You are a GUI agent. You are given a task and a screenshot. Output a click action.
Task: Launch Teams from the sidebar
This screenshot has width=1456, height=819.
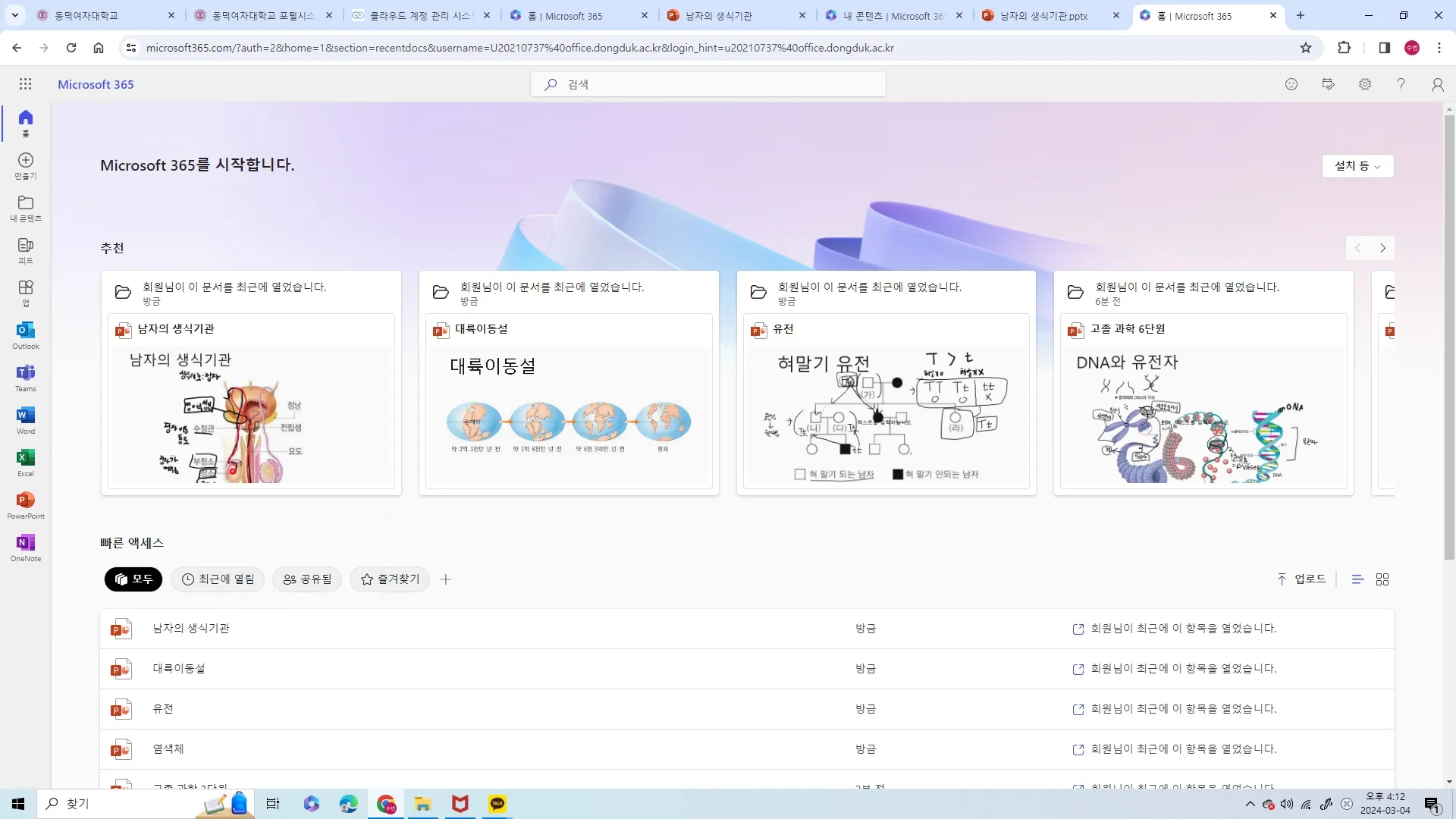coord(25,378)
